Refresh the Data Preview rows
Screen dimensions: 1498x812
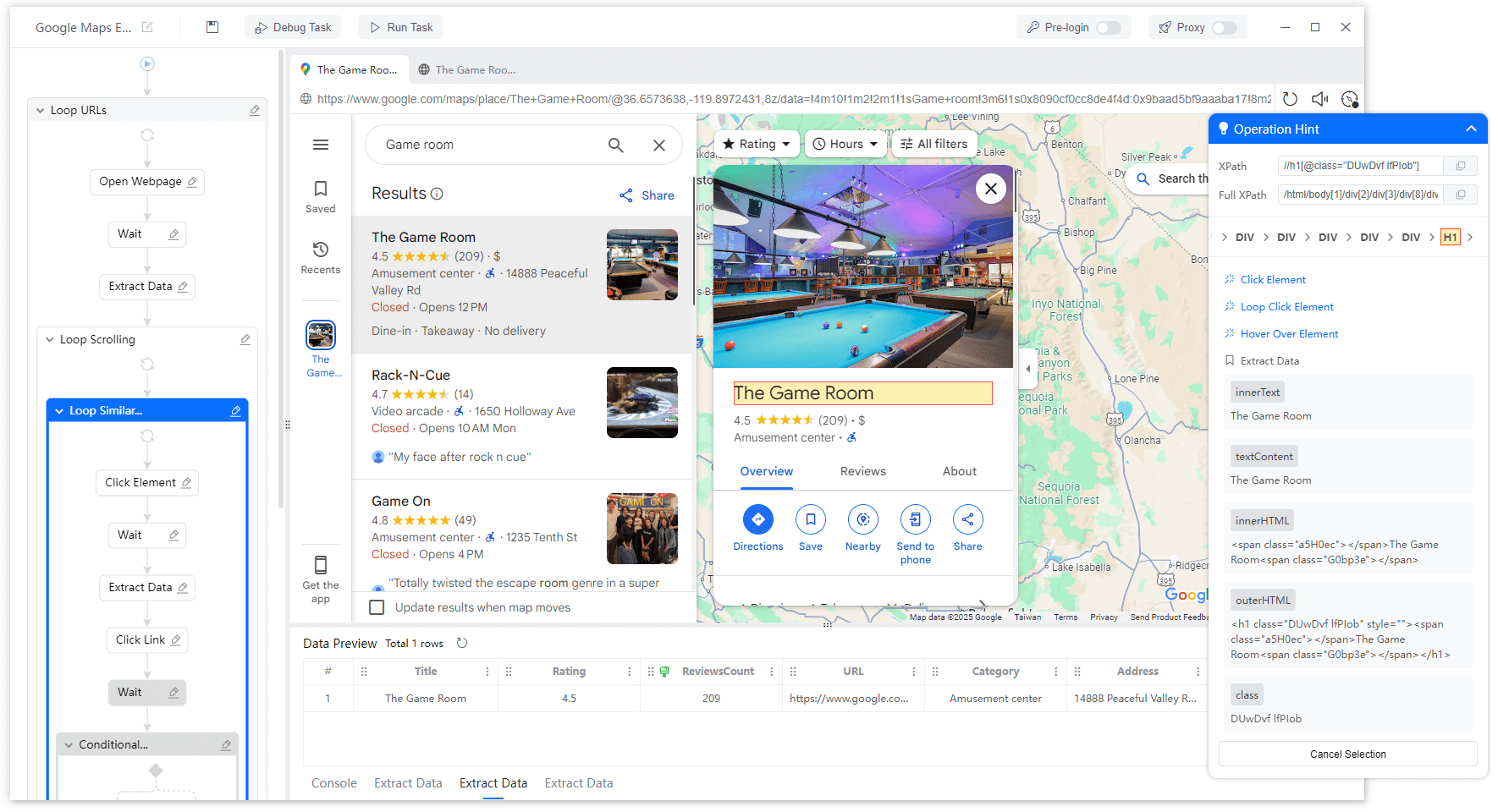point(462,643)
